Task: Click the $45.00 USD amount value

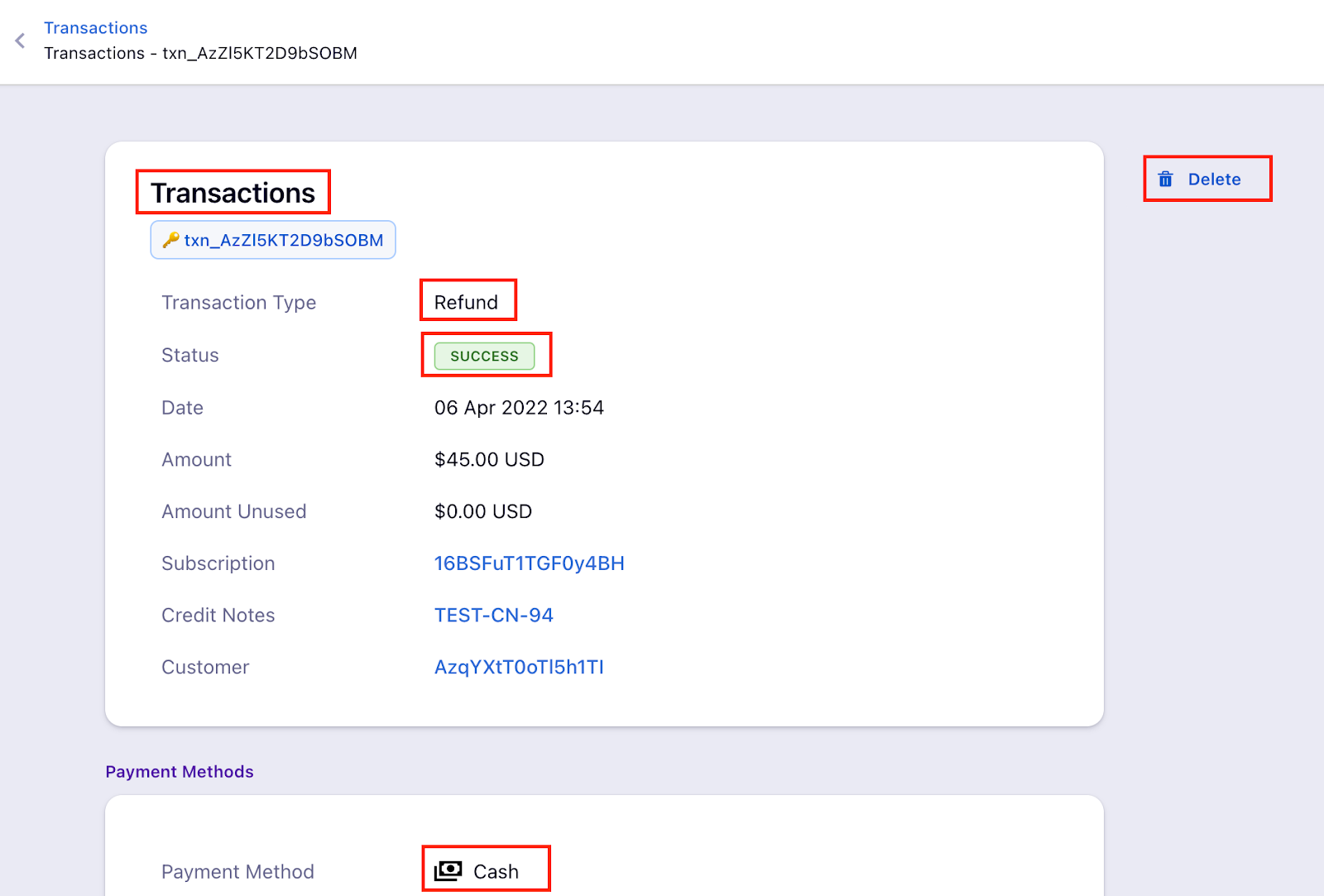Action: (489, 460)
